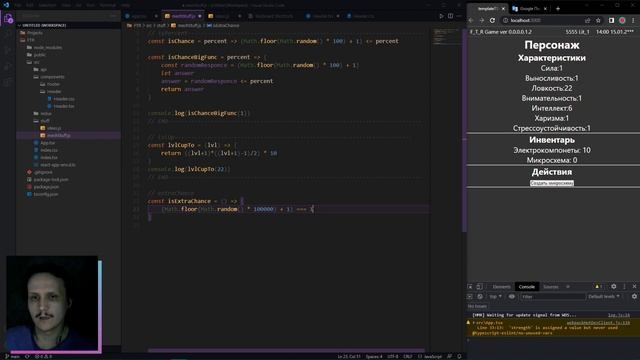Click errors and warnings count in status bar

tap(43, 357)
